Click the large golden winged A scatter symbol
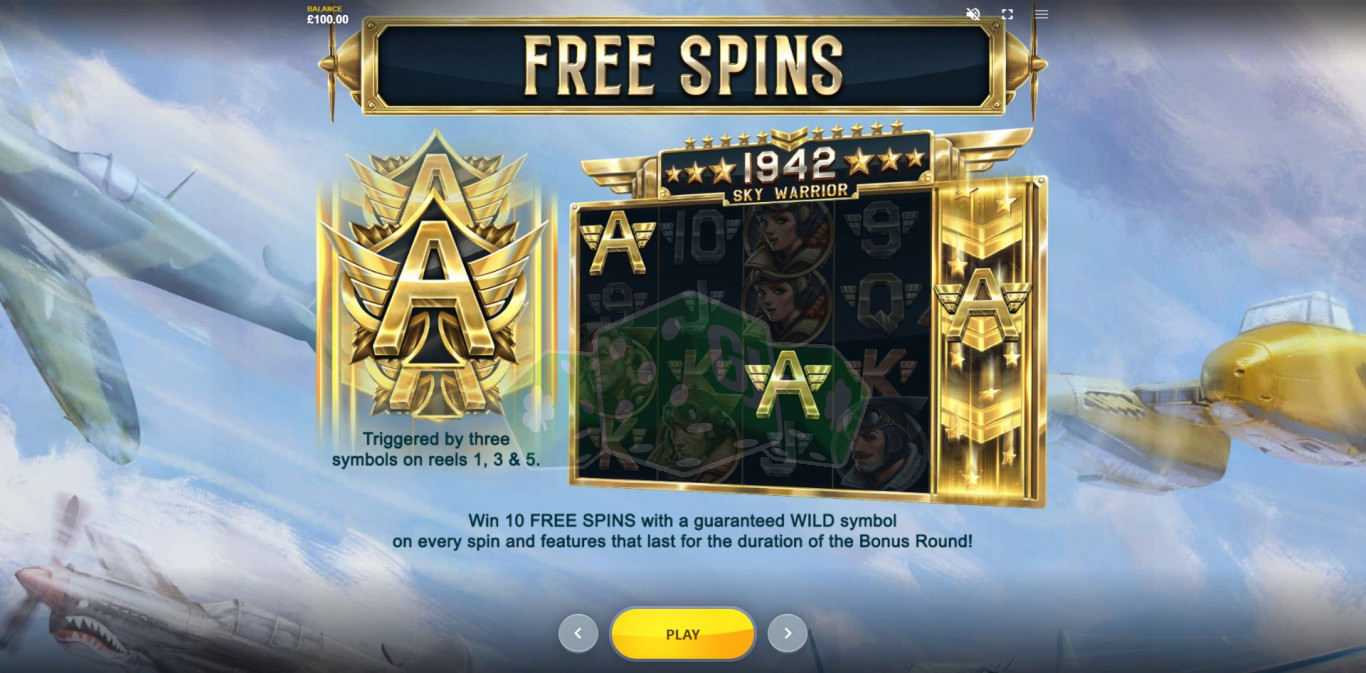 point(434,278)
